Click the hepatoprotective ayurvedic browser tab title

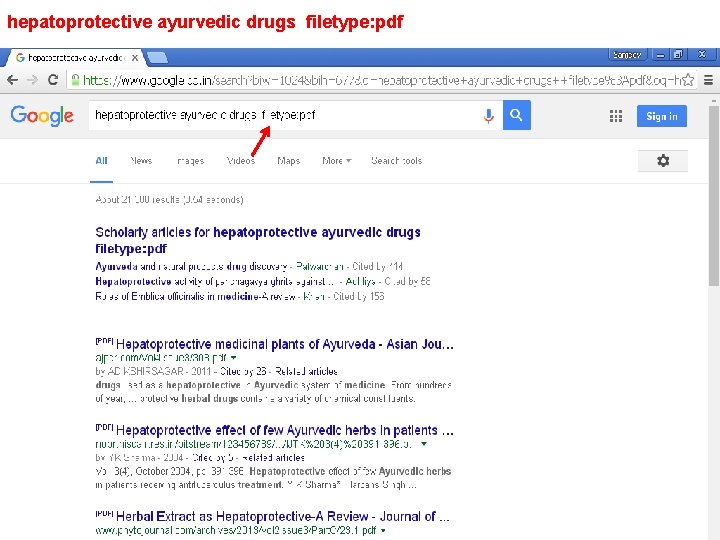(x=76, y=58)
